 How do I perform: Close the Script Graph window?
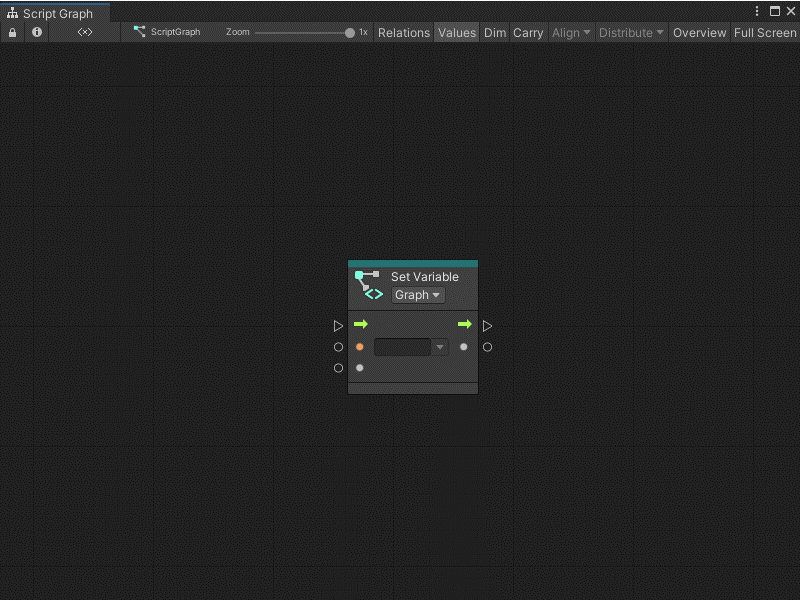tap(791, 11)
